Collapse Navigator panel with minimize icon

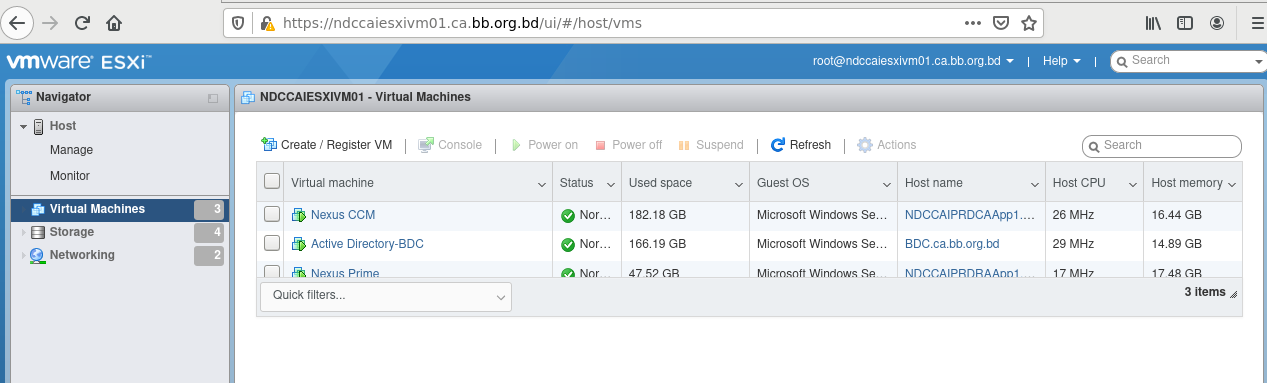click(213, 98)
